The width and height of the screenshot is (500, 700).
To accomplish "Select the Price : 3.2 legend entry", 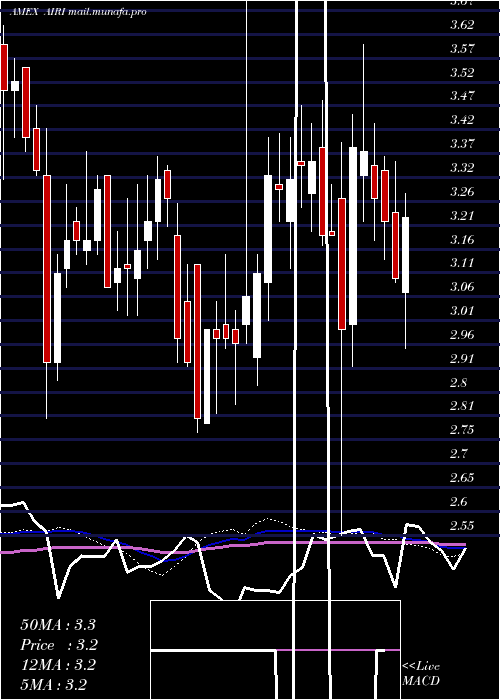I will (x=59, y=645).
